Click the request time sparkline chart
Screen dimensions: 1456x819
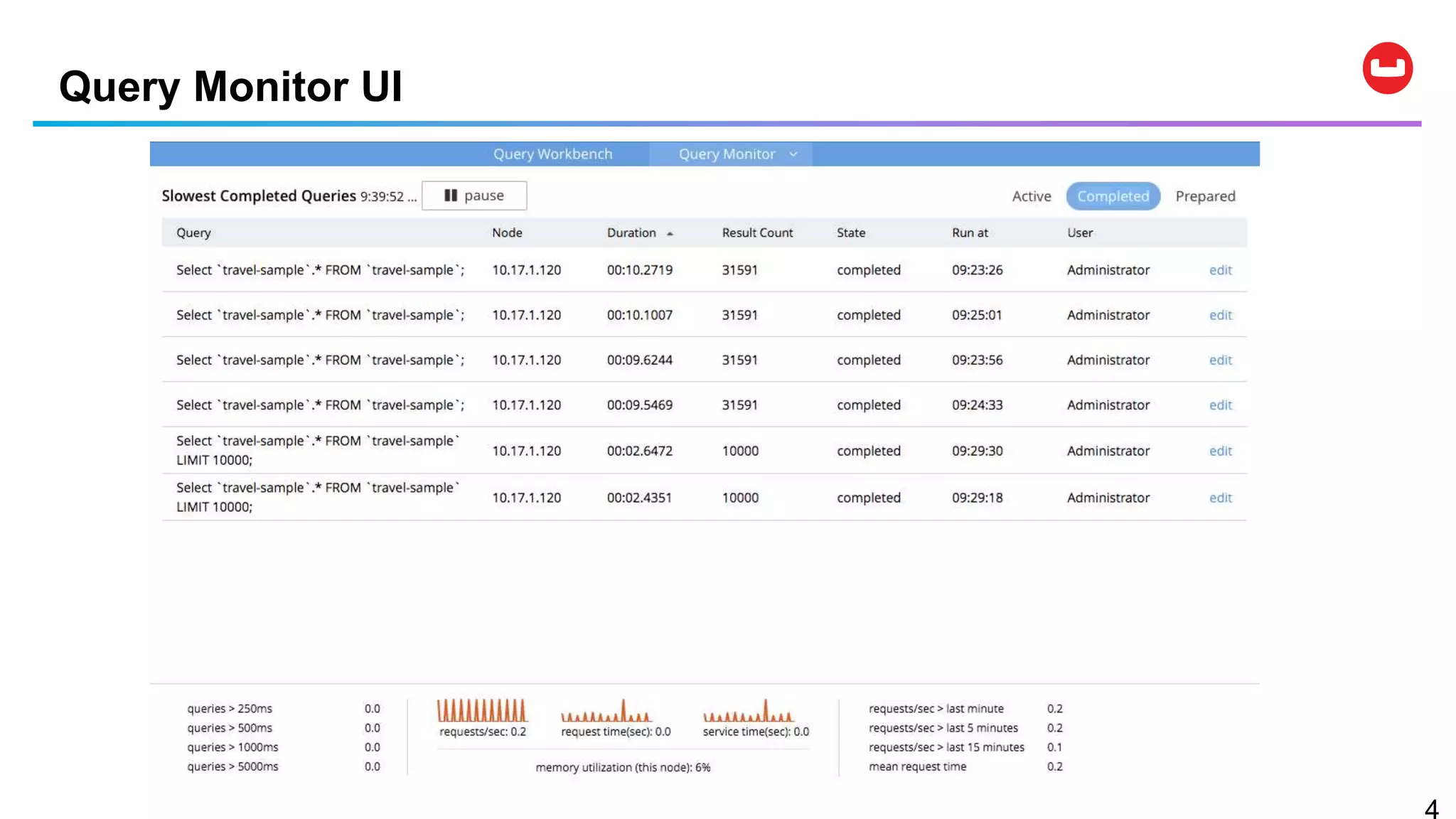point(606,710)
